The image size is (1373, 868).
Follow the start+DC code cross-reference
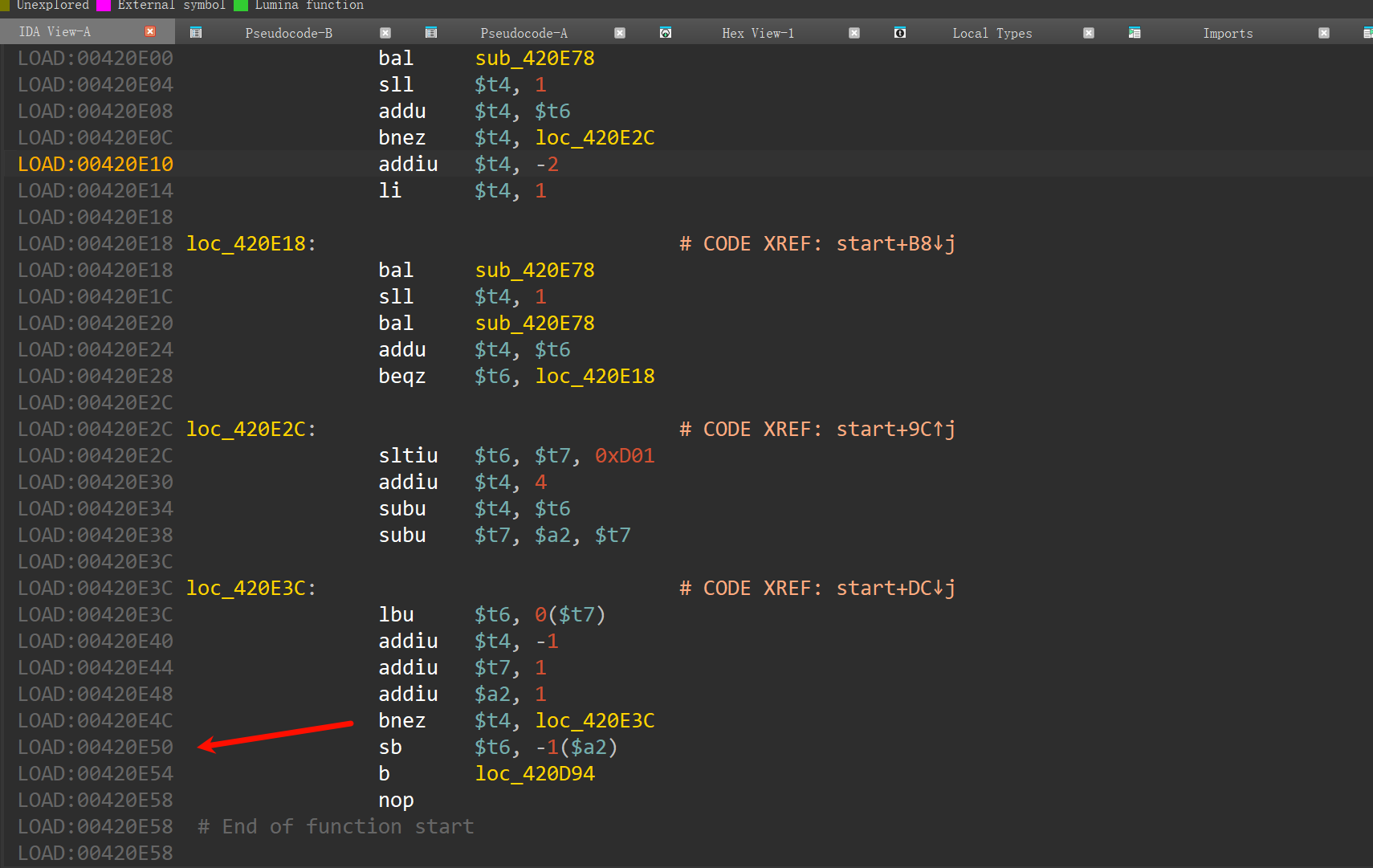coord(896,589)
